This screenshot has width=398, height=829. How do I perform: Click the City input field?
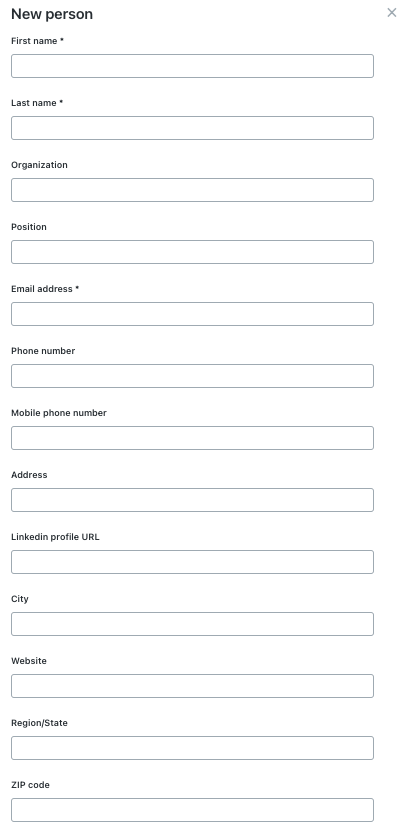(192, 624)
